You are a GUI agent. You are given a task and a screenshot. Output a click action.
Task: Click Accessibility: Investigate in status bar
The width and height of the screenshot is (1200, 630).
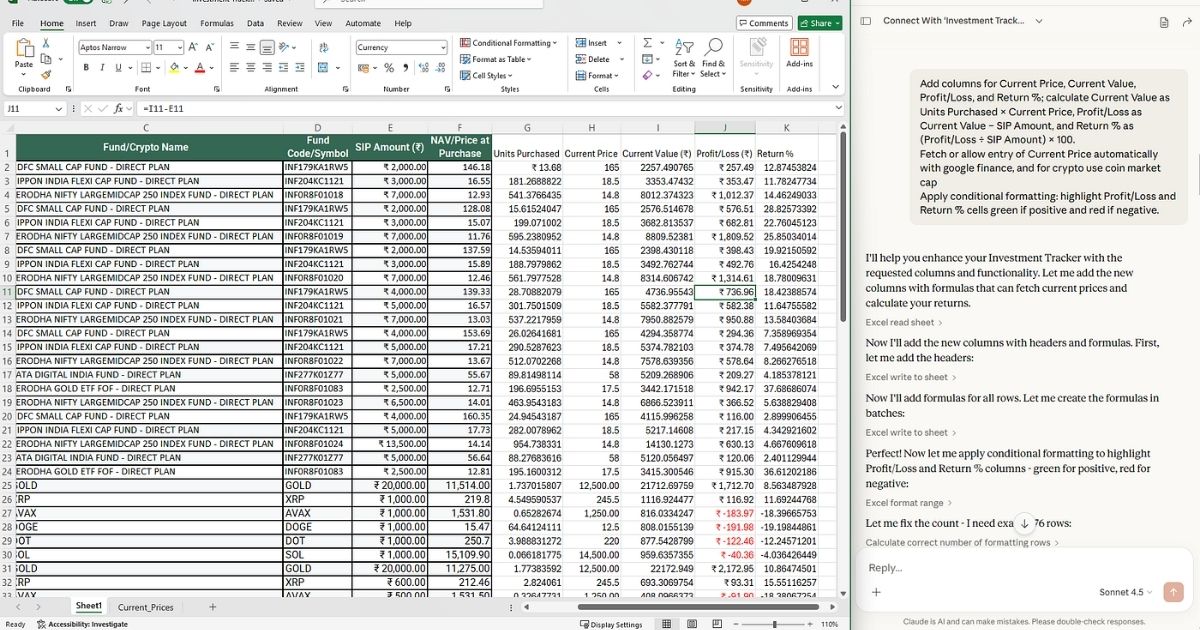(82, 624)
